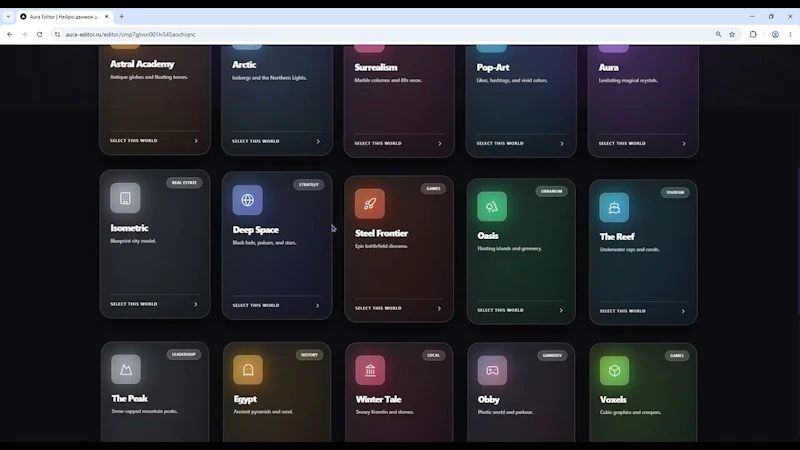
Task: Open the Chrome three-dot menu
Action: click(x=790, y=34)
